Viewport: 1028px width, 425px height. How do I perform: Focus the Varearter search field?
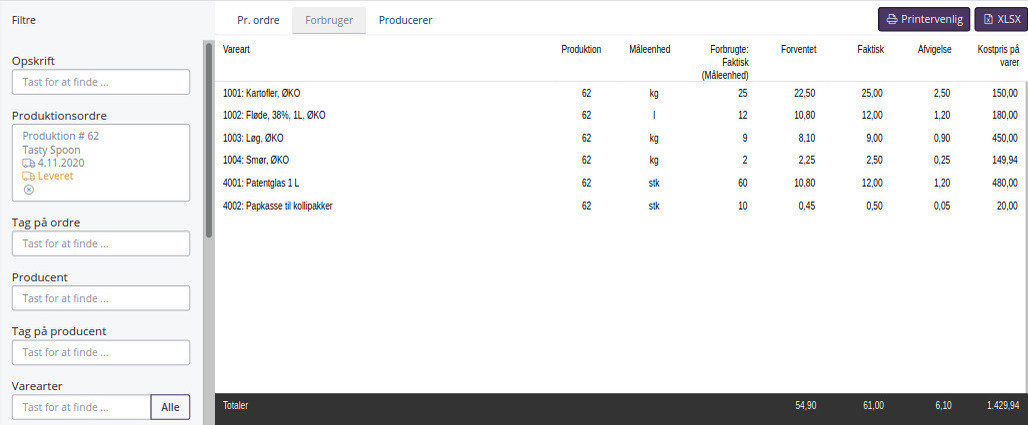pyautogui.click(x=82, y=407)
